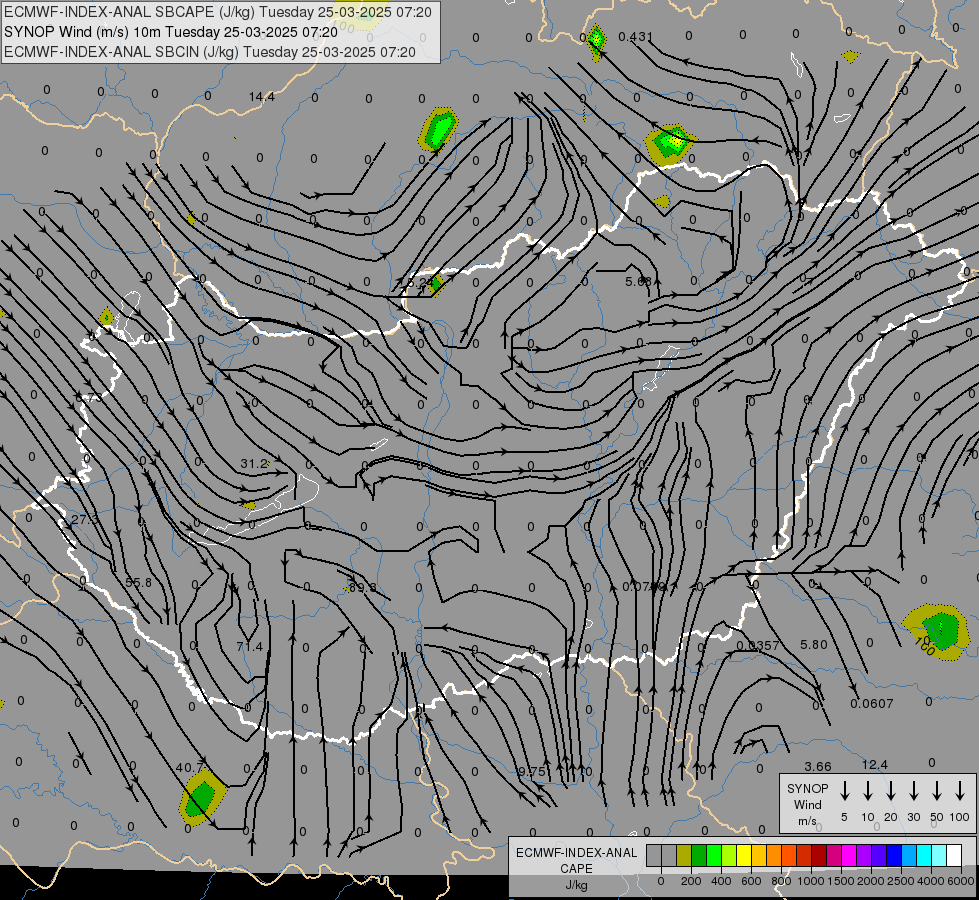Click the 12.4 value above wind legend
This screenshot has width=979, height=900.
point(874,764)
